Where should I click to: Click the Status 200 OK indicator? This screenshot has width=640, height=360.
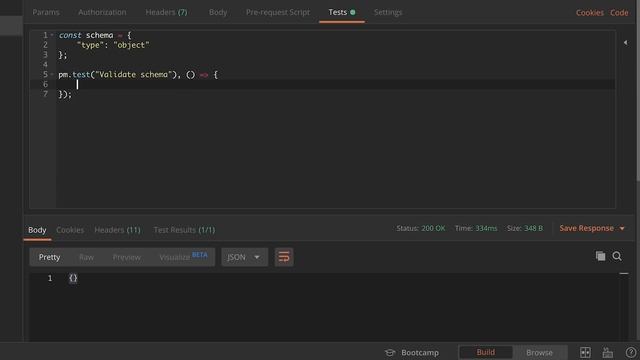click(421, 228)
